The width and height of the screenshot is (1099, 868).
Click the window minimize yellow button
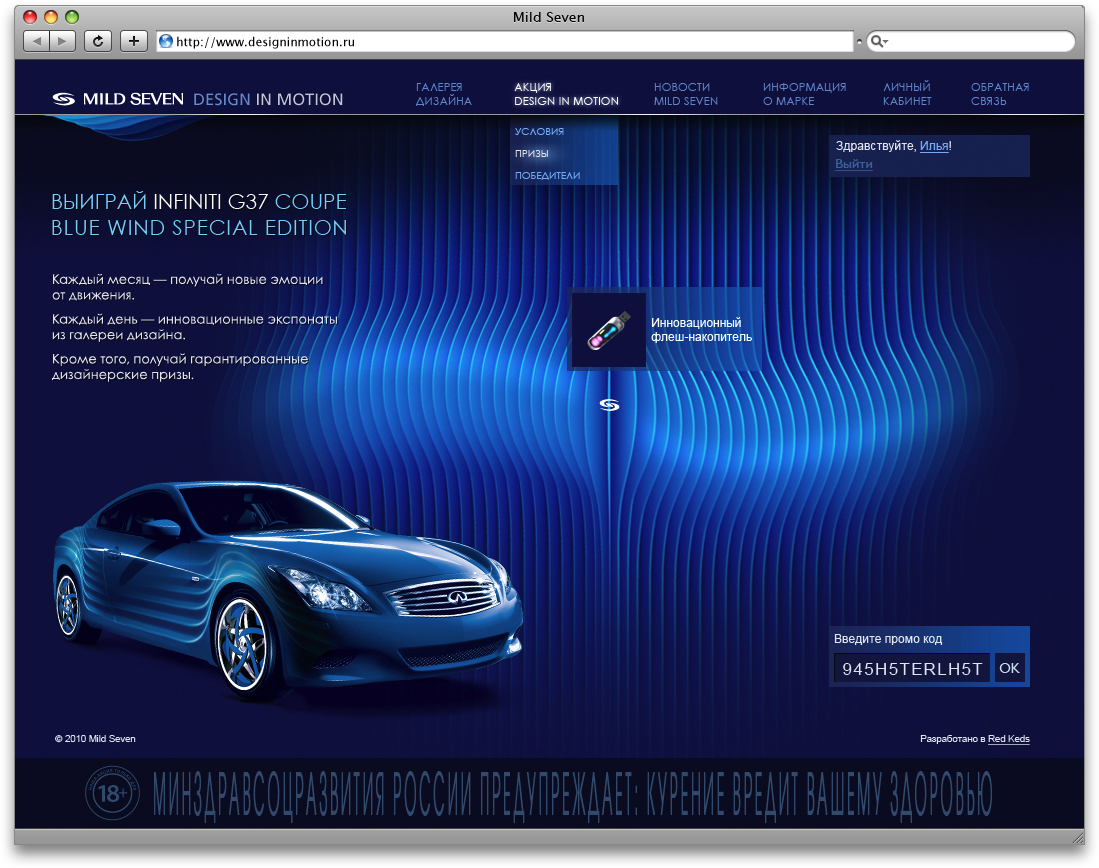coord(50,16)
